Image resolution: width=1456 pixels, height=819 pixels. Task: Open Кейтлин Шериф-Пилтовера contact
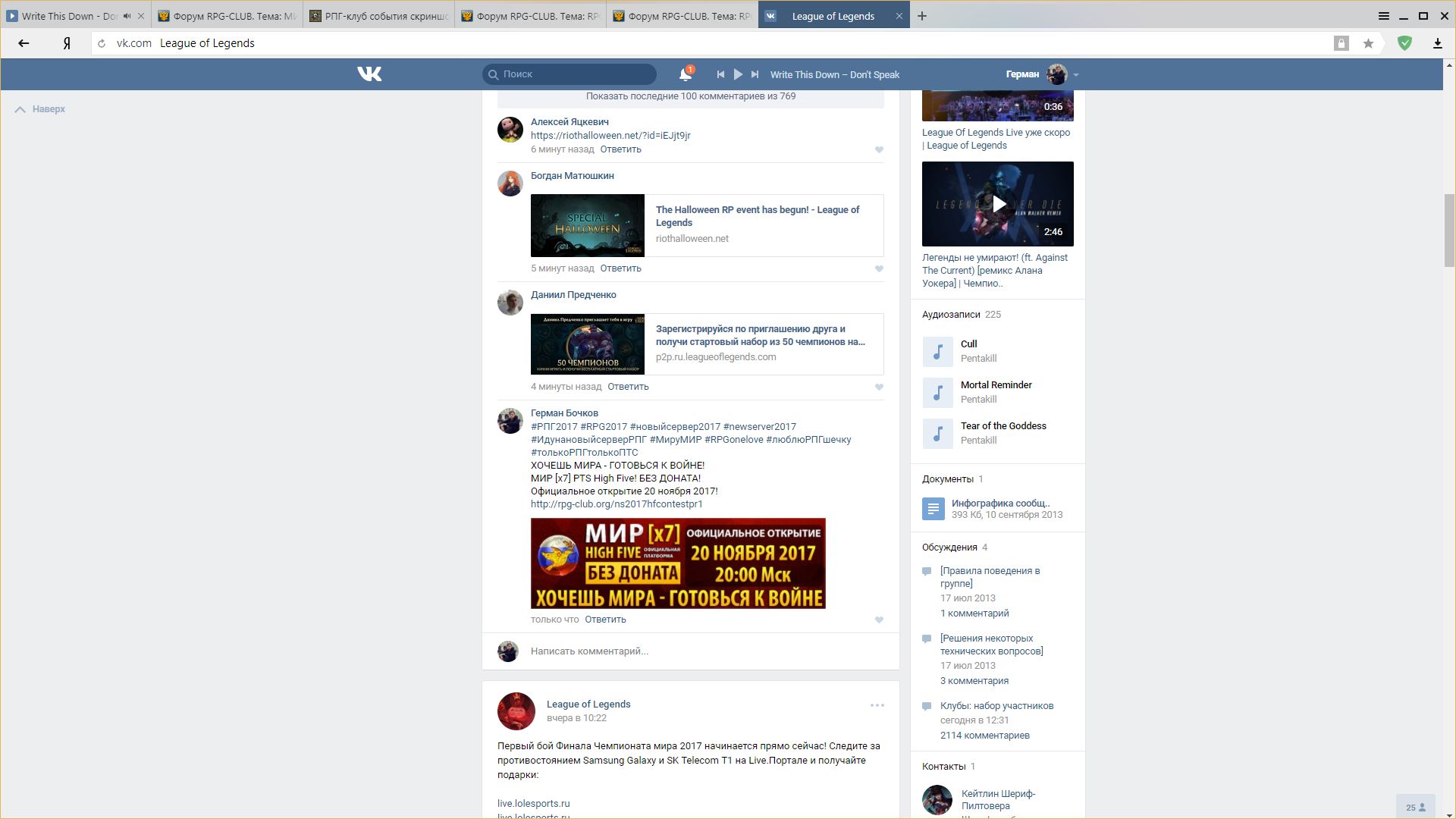coord(998,800)
